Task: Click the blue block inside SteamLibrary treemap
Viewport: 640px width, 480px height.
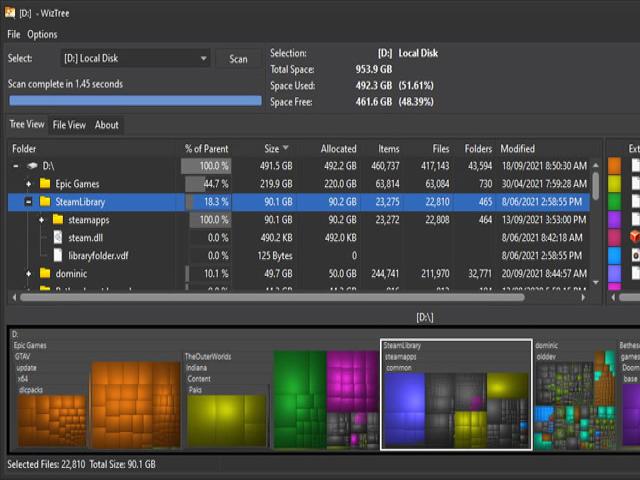Action: point(404,409)
